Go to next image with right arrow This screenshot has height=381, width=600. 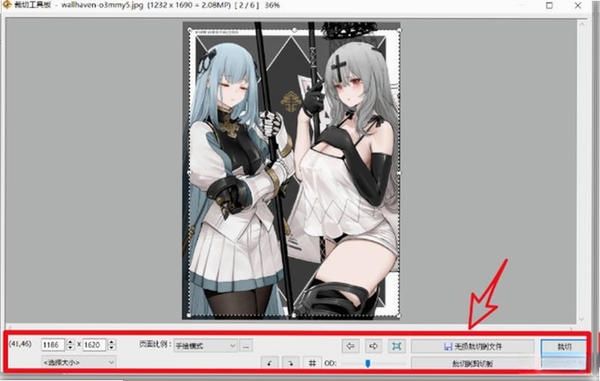[373, 346]
